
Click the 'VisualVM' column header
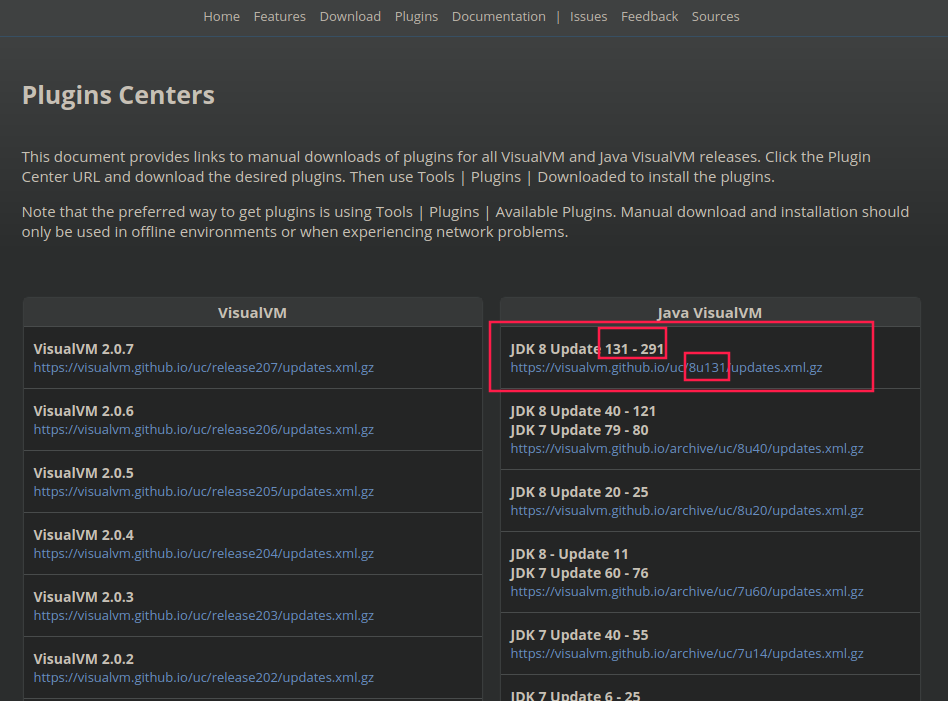[252, 313]
